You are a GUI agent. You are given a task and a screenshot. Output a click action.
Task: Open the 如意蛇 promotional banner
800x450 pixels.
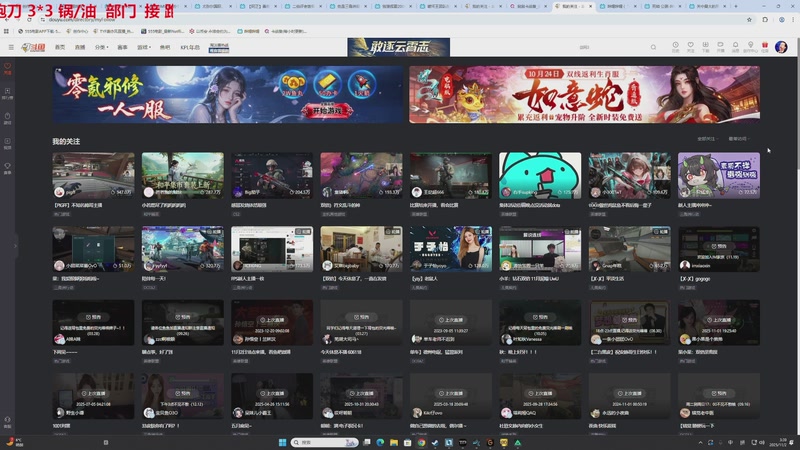pyautogui.click(x=584, y=94)
